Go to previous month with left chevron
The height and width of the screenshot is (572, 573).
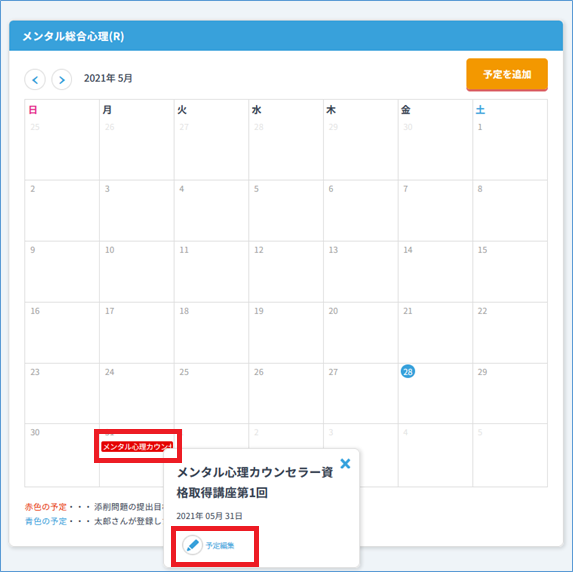[35, 80]
